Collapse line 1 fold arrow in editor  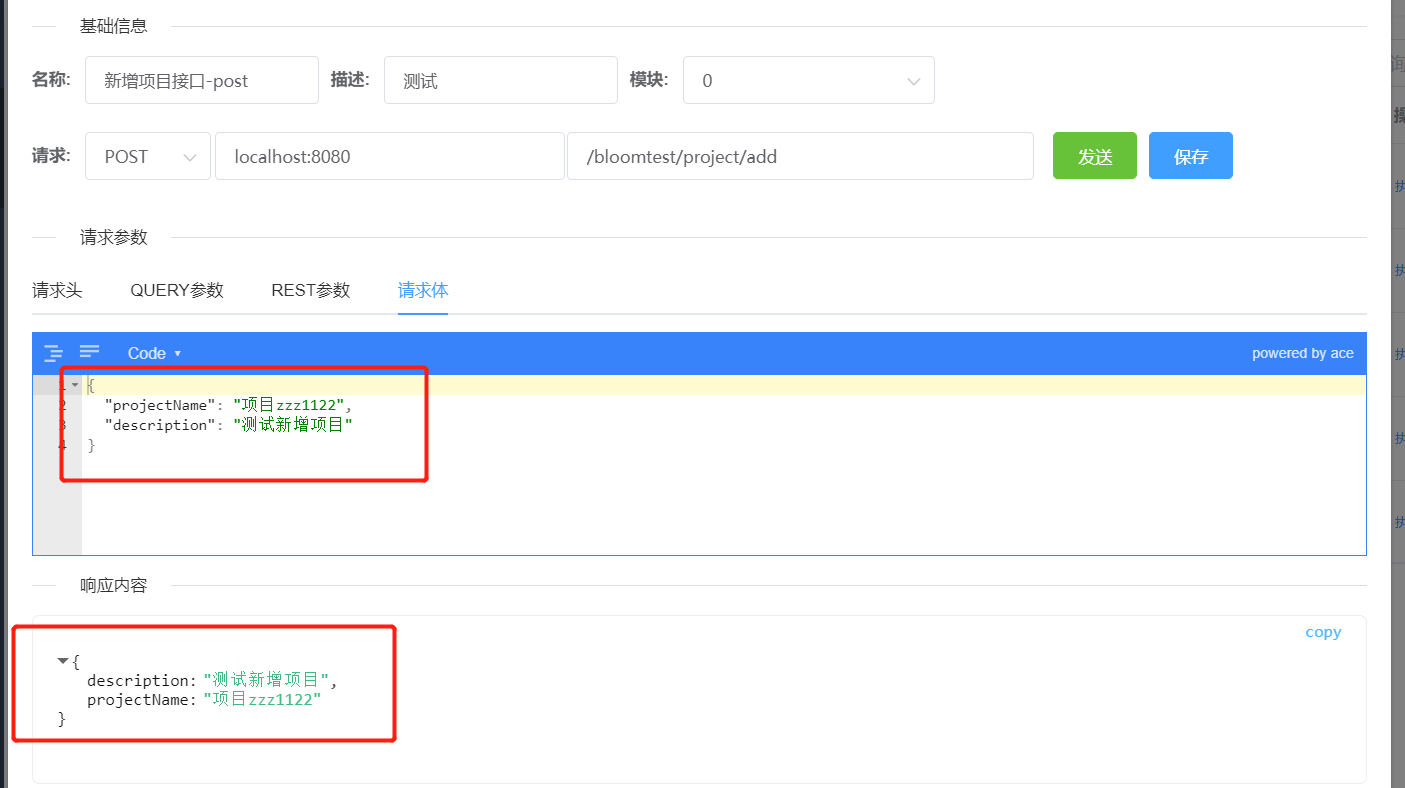coord(75,385)
